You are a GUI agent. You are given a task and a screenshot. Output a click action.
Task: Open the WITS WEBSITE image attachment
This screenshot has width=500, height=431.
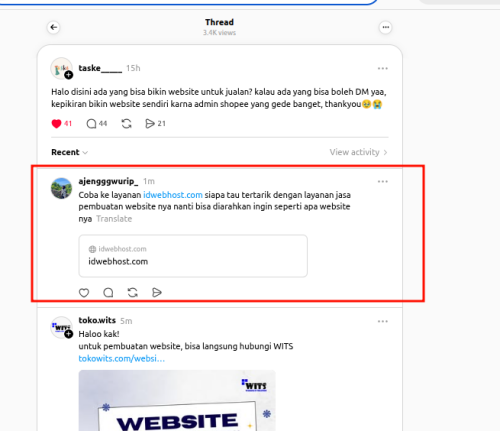177,400
